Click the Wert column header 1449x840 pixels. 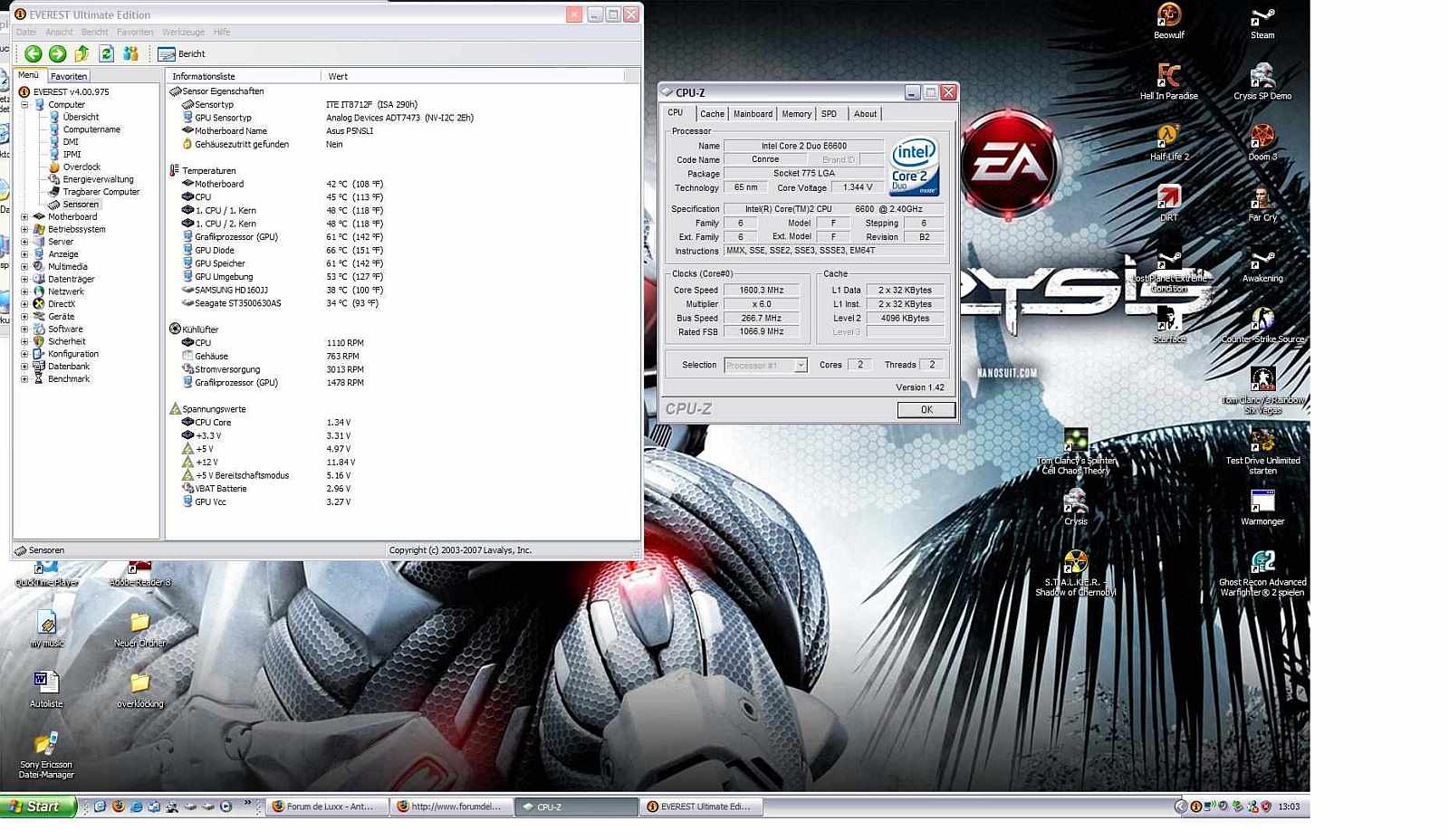click(x=473, y=77)
